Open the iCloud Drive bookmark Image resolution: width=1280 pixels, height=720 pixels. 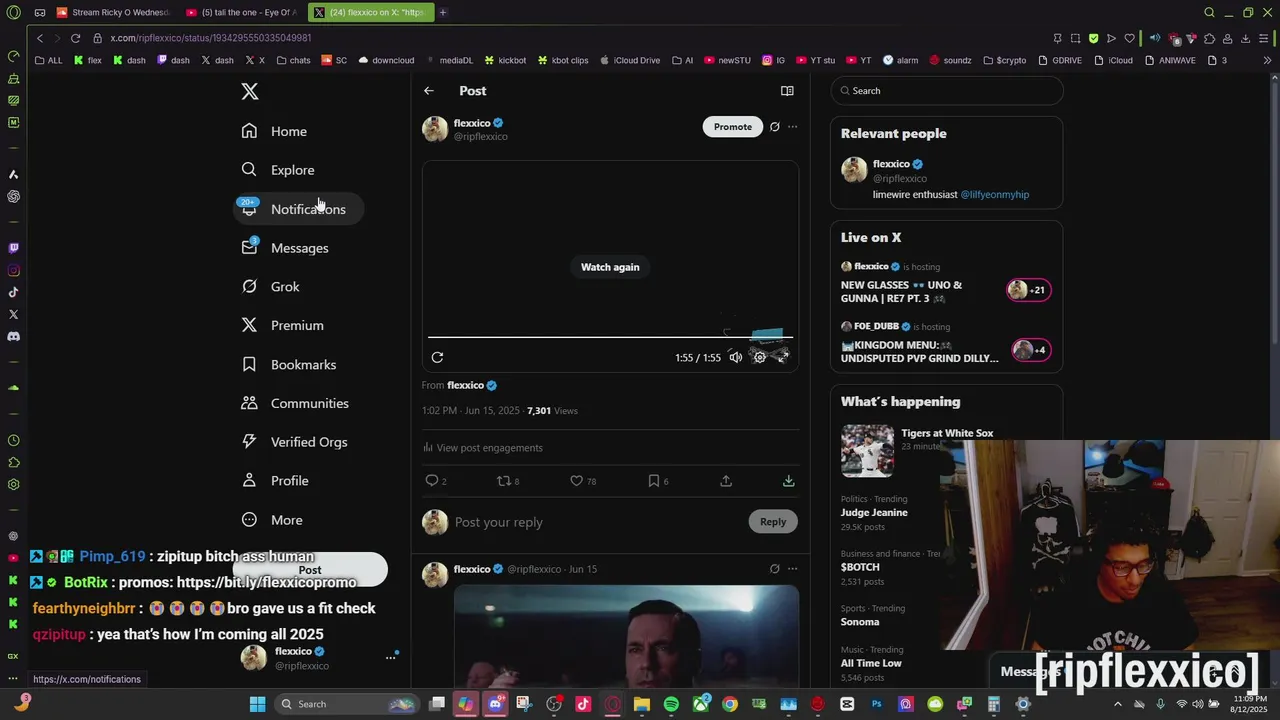630,60
